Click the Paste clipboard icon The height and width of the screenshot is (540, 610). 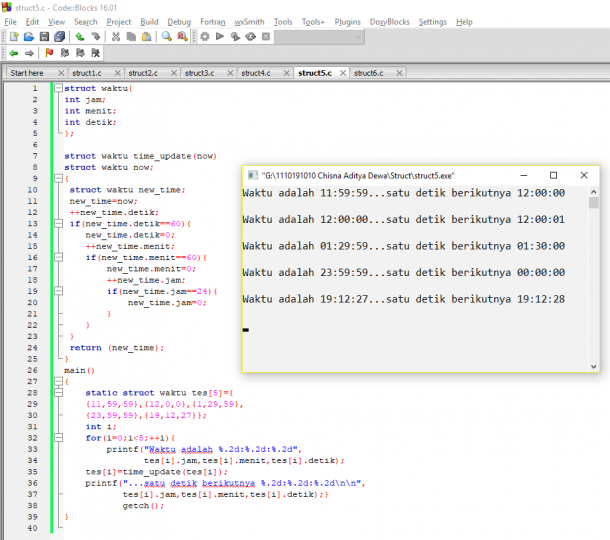[x=147, y=37]
